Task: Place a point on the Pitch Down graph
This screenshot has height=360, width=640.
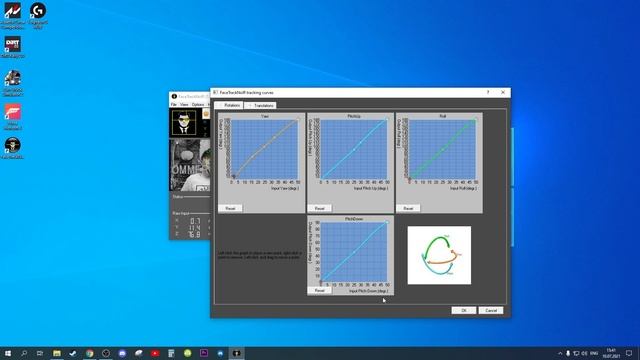Action: tap(354, 251)
